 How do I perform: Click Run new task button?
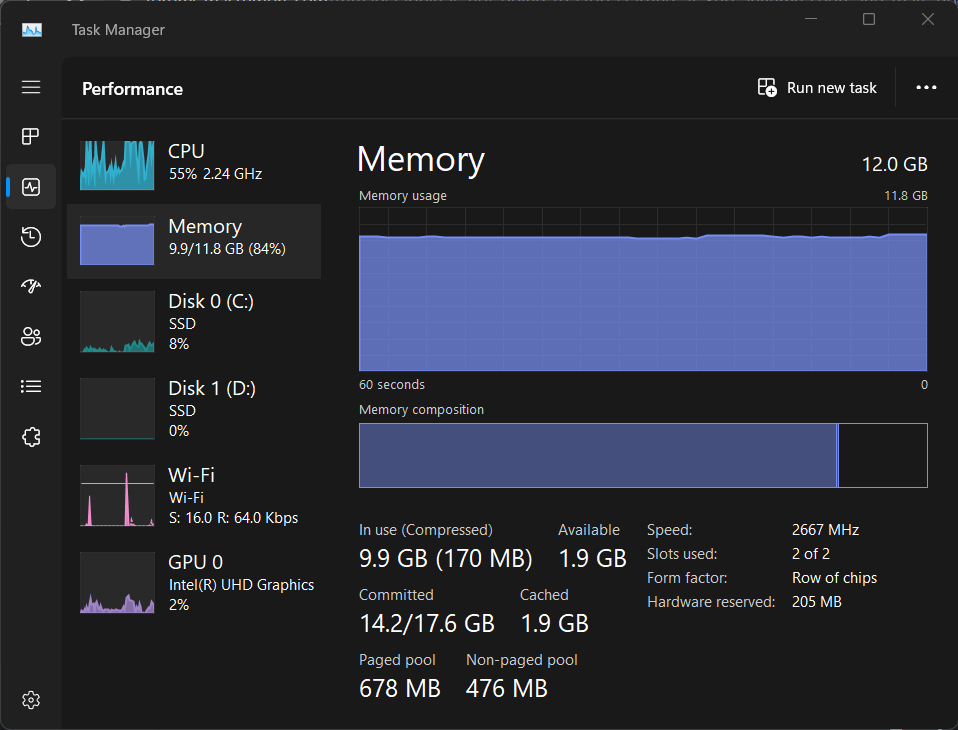pos(817,88)
